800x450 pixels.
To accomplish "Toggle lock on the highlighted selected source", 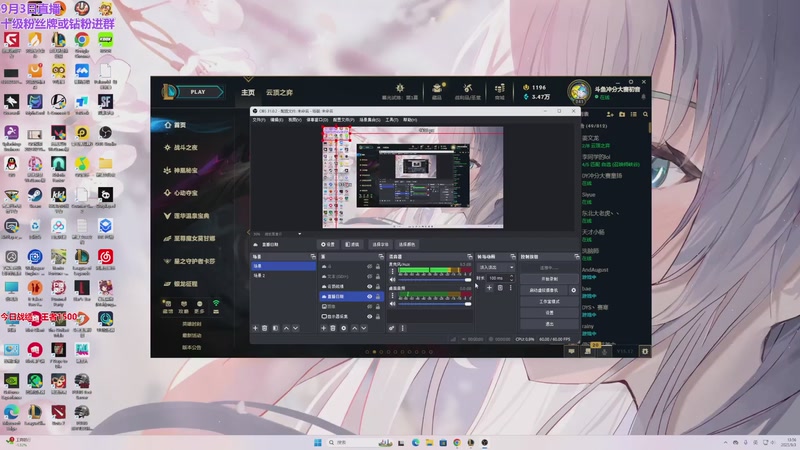I will 378,296.
